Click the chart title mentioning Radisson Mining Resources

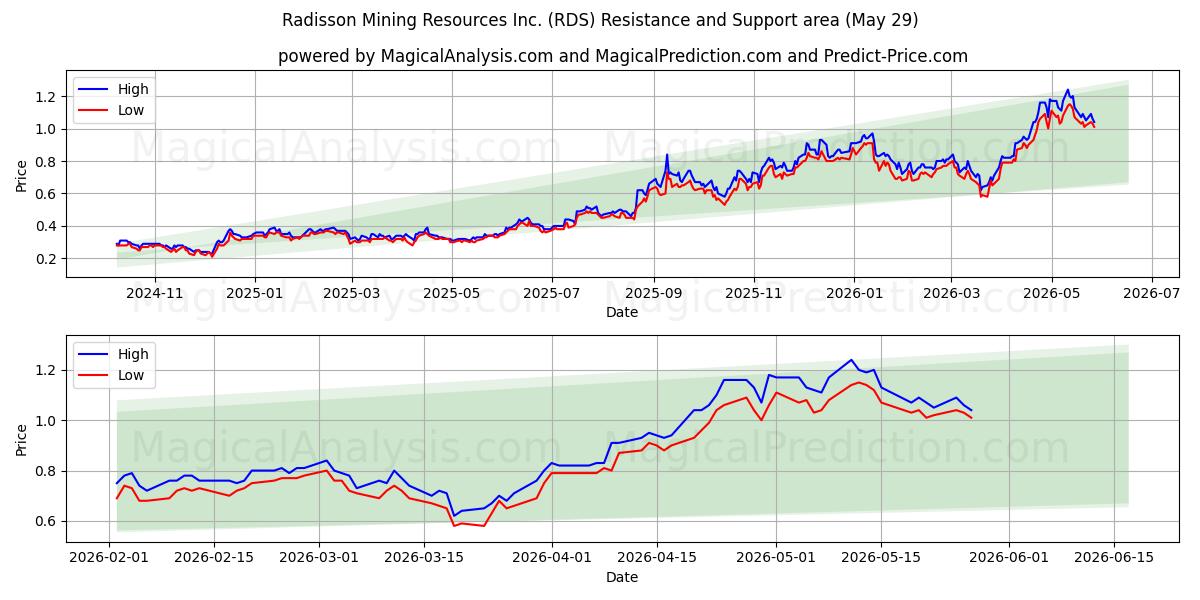(x=600, y=20)
